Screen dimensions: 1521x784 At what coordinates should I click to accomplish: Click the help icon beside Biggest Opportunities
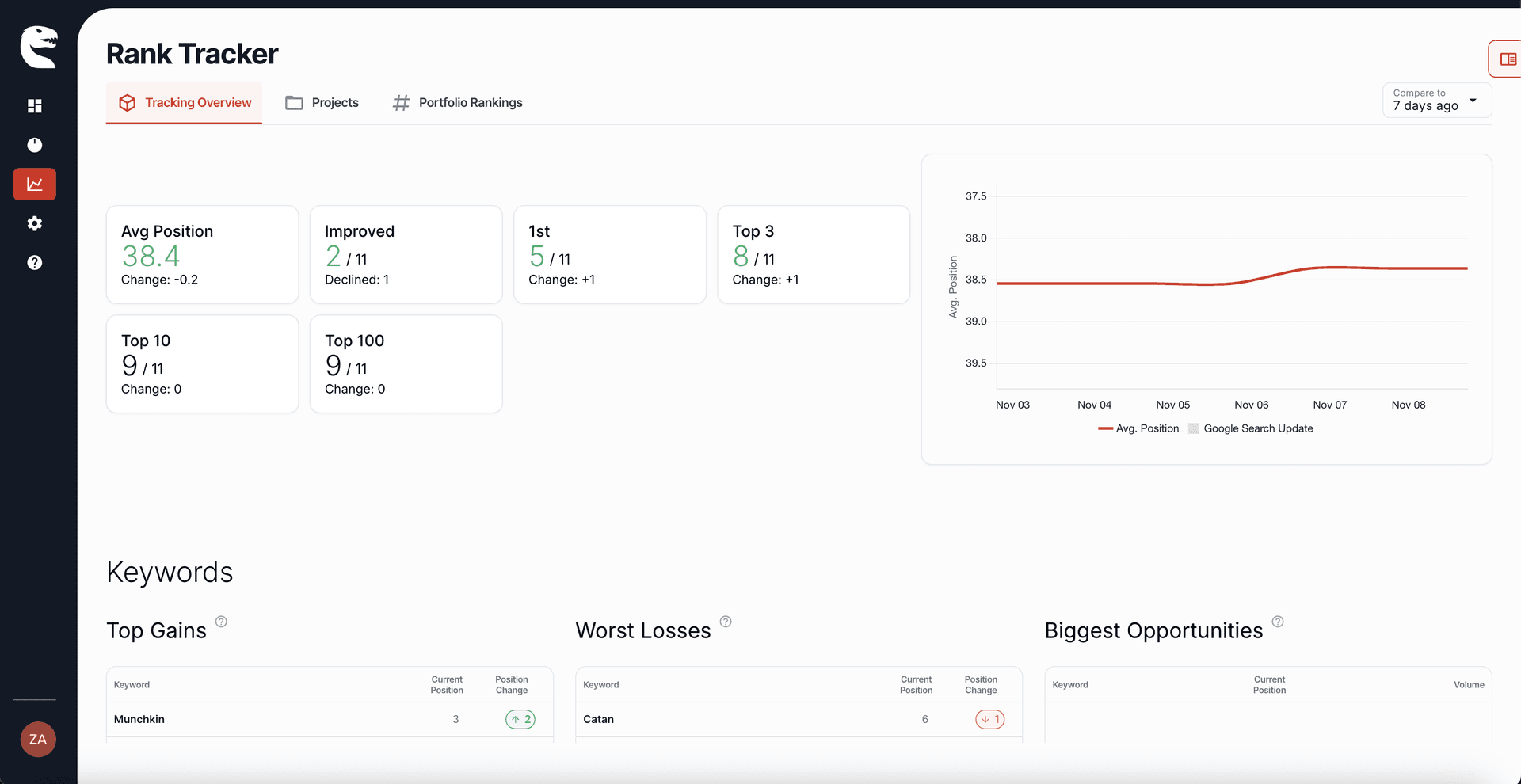click(x=1278, y=622)
